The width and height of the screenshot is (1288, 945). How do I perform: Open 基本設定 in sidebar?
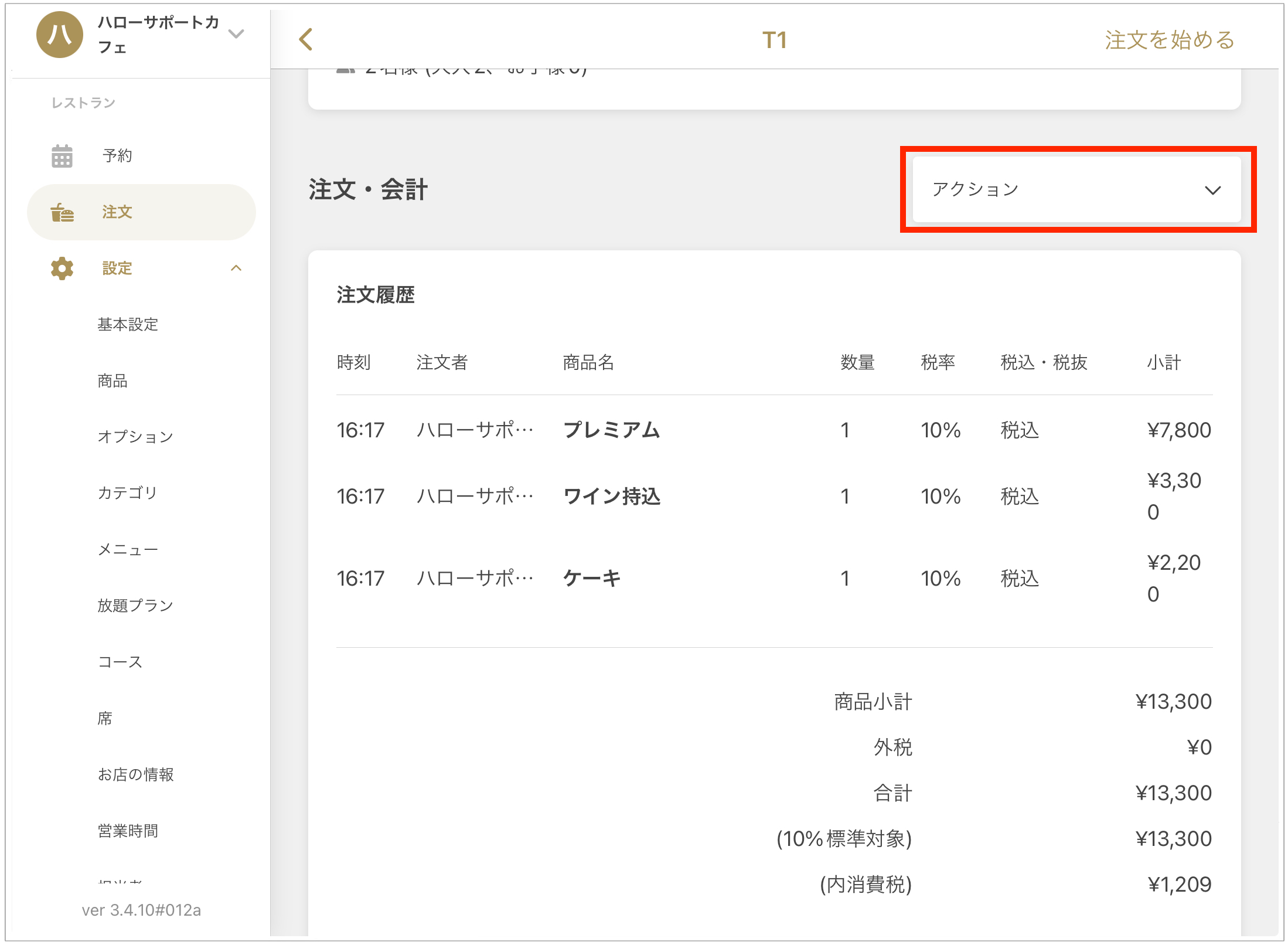128,324
